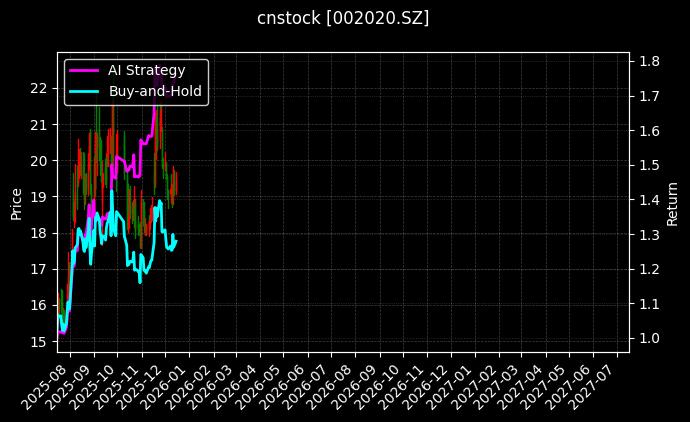Click the 1.4 return tick label
This screenshot has height=422, width=690.
(648, 200)
